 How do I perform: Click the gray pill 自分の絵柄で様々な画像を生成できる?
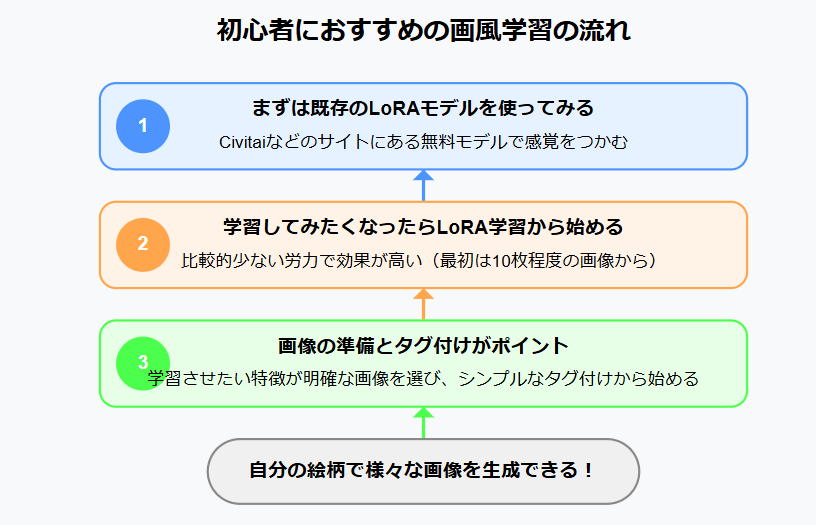[x=423, y=471]
